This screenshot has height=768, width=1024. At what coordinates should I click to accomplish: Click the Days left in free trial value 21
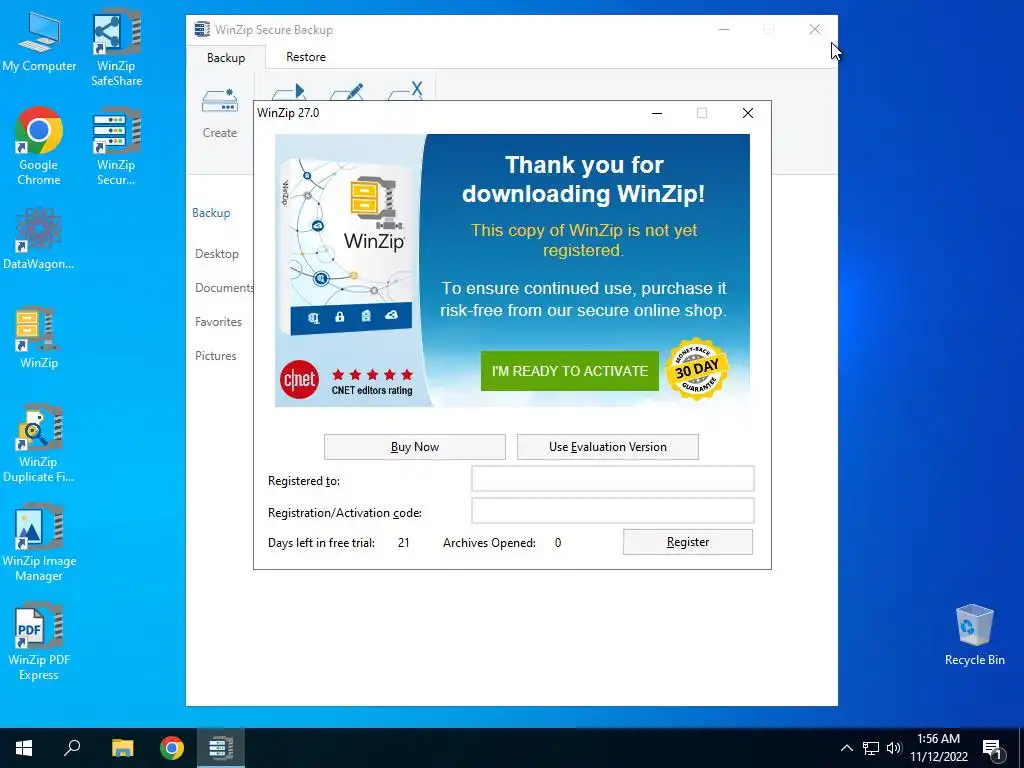(x=404, y=543)
